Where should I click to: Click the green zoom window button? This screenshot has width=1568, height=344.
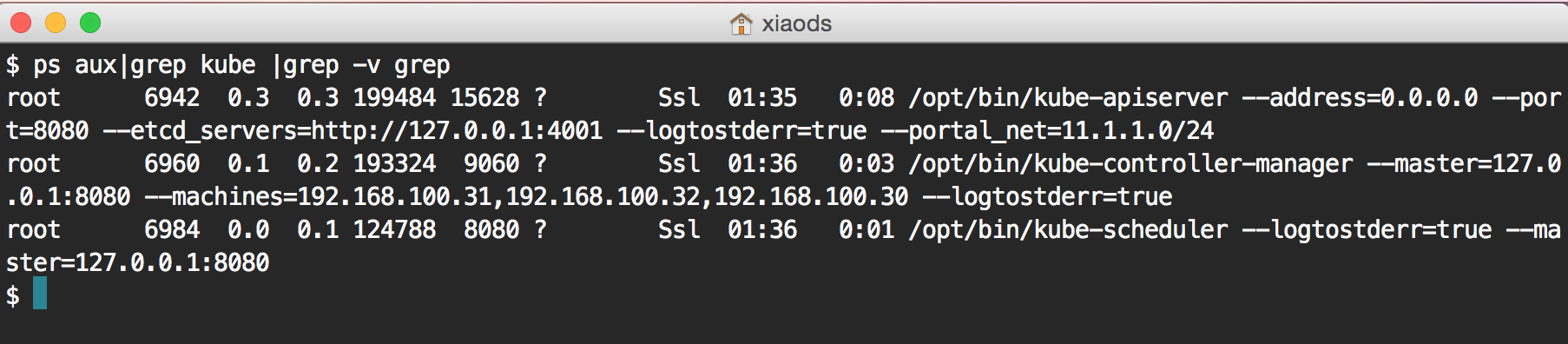[90, 23]
